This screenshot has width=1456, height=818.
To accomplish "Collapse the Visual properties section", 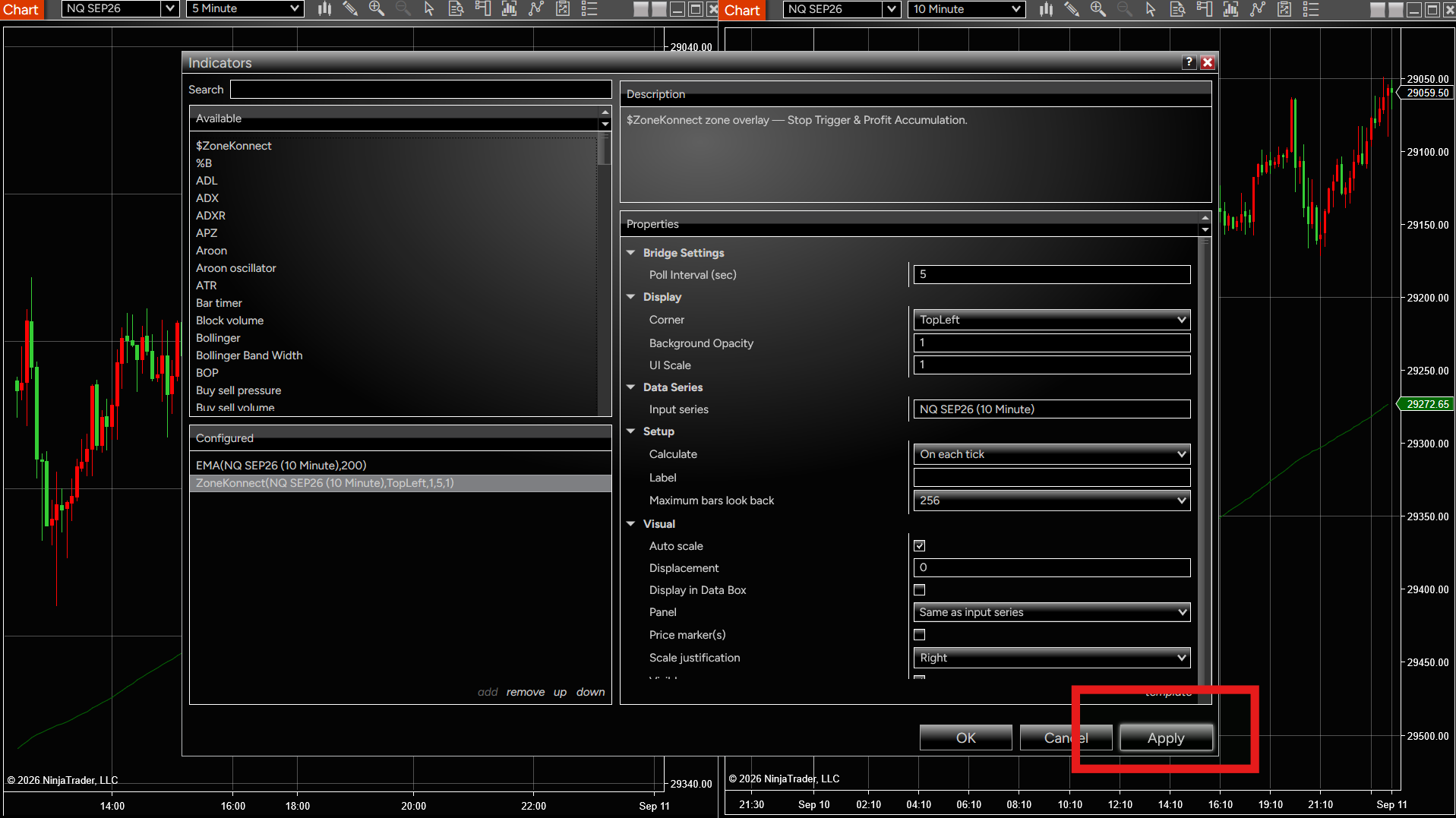I will coord(630,524).
